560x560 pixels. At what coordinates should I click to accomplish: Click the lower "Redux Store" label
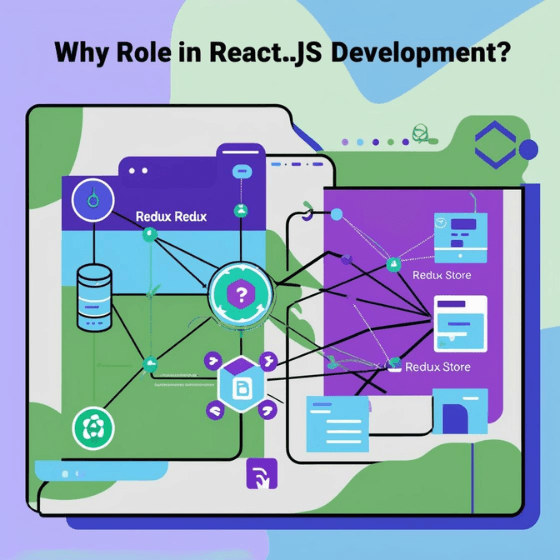[438, 367]
